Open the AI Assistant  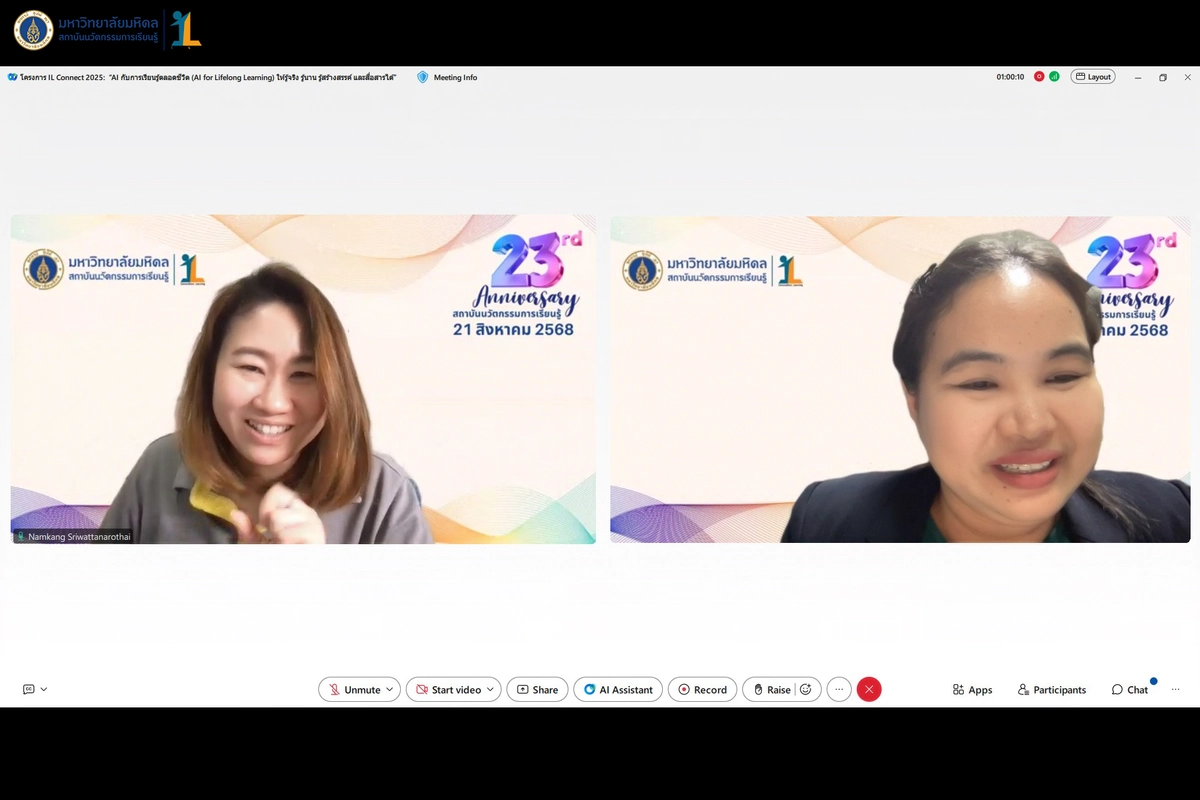(618, 689)
